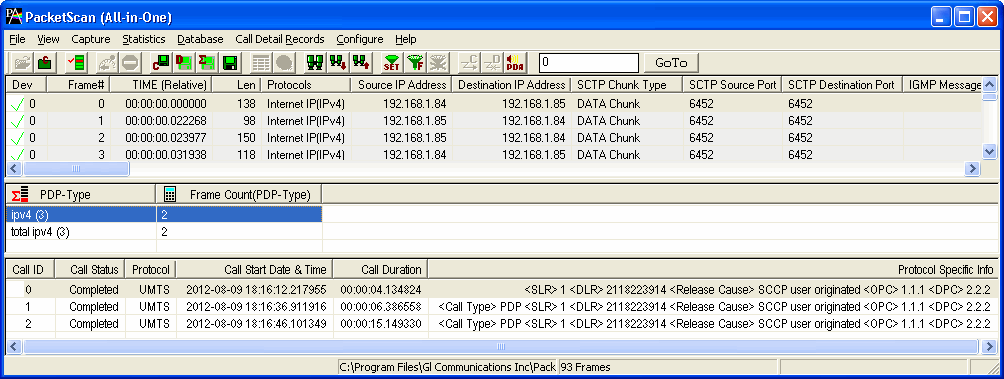Click the grayed round blob toolbar icon
This screenshot has width=1004, height=379.
[x=284, y=63]
